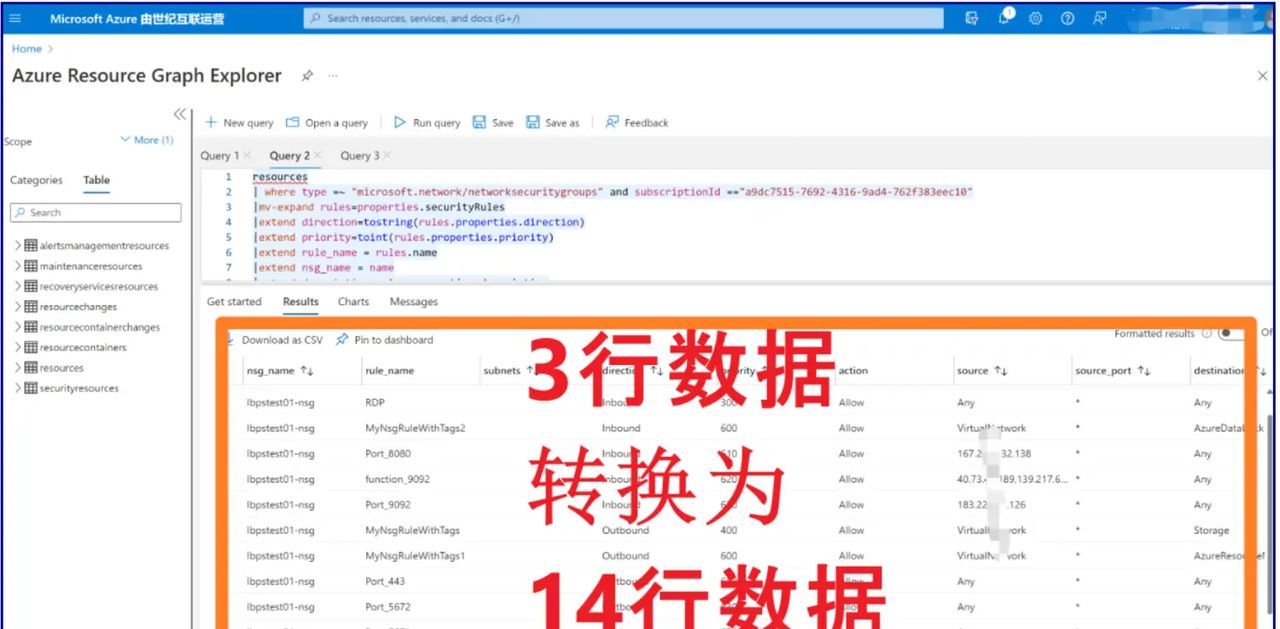
Task: Switch to the Query 3 tab
Action: point(359,156)
